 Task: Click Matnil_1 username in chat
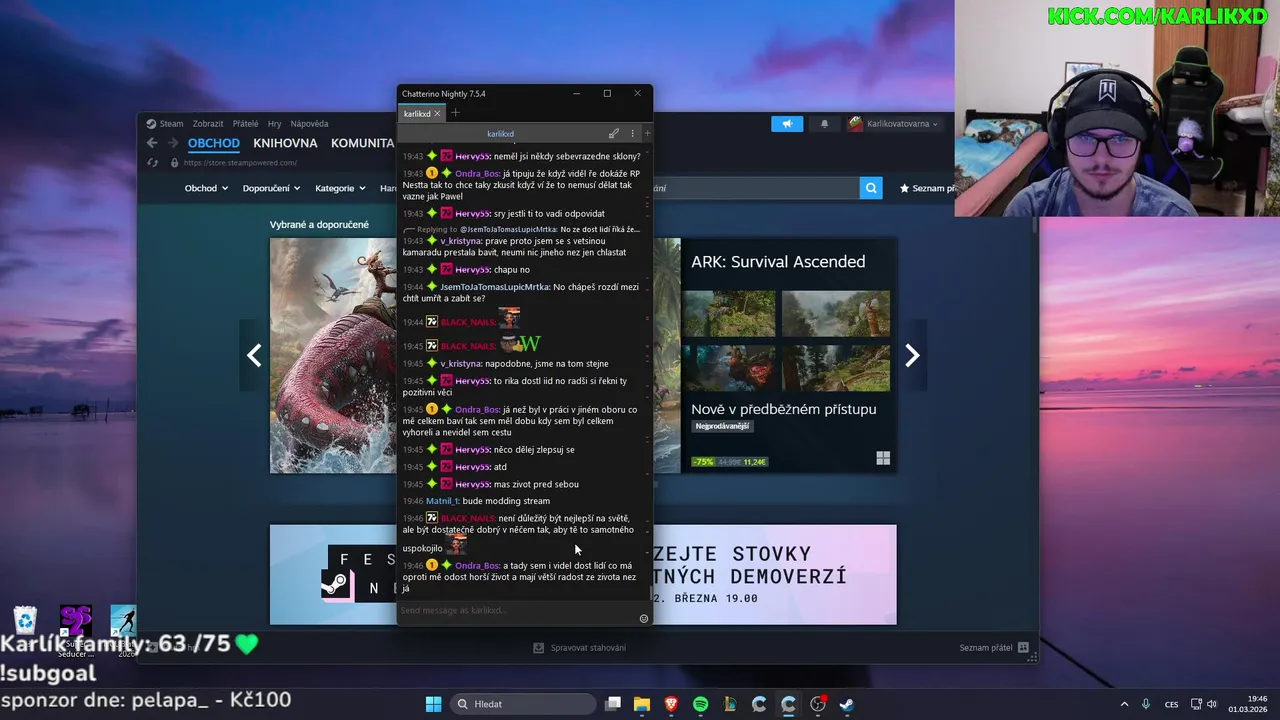(441, 501)
